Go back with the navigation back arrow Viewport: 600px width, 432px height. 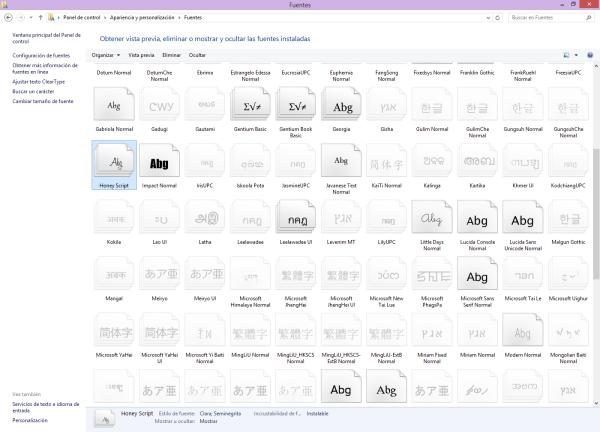tap(9, 17)
